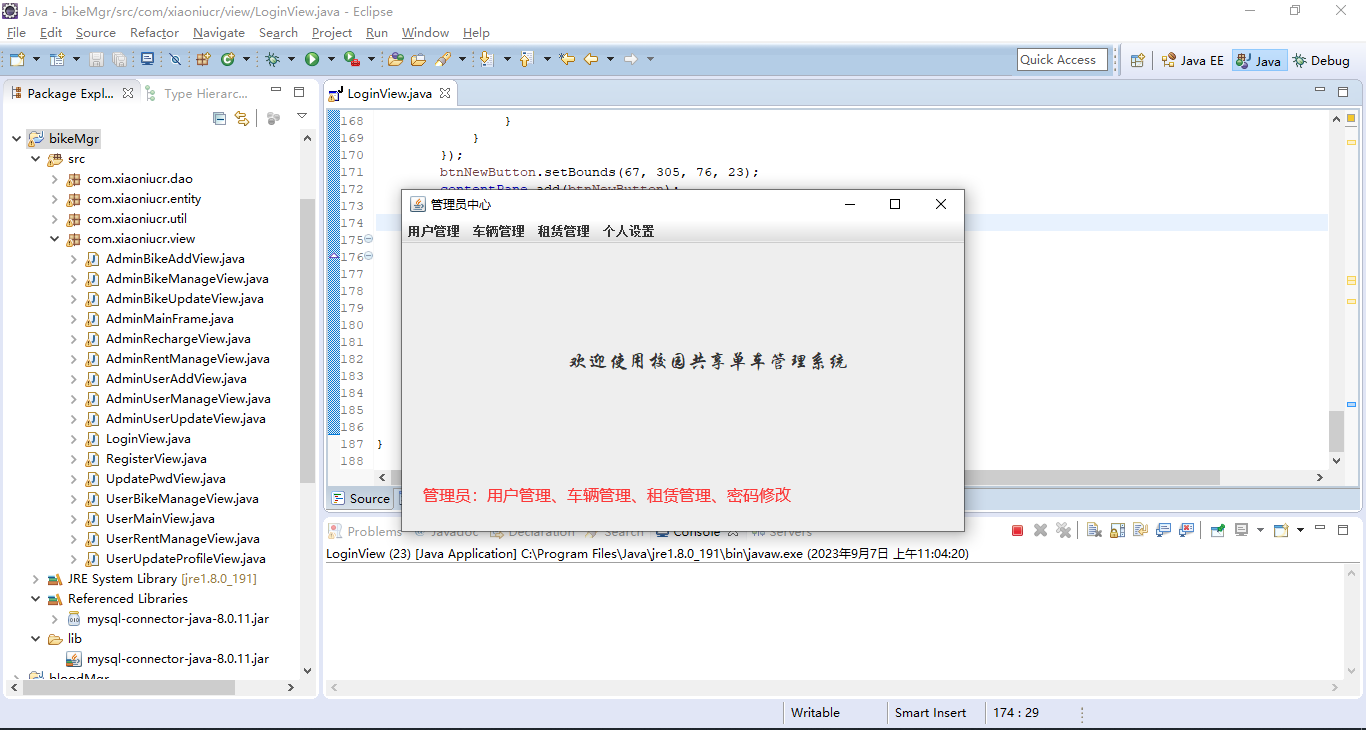This screenshot has width=1366, height=730.
Task: Open Package Explorer view menu triangle
Action: click(301, 117)
